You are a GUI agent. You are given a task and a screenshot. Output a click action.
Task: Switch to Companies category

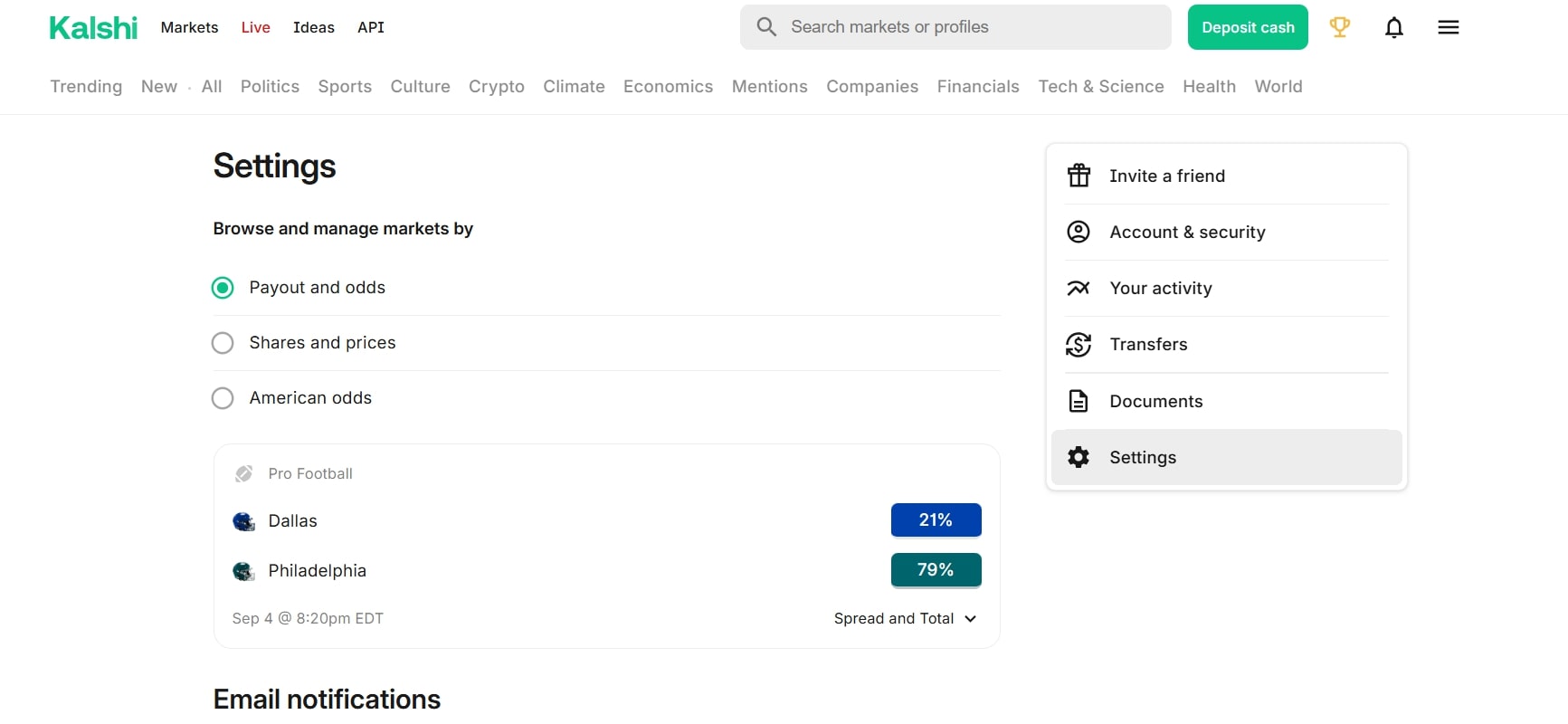click(872, 86)
